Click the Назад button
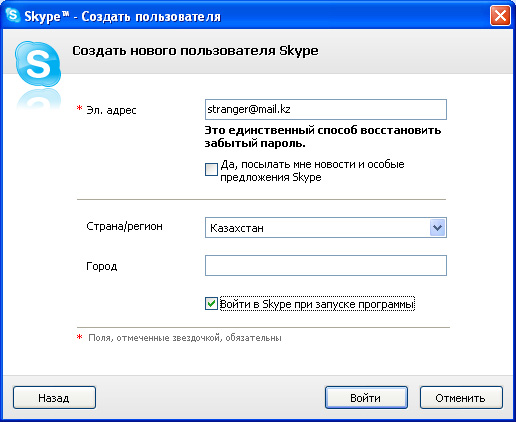Viewport: 516px width, 422px height. click(54, 398)
